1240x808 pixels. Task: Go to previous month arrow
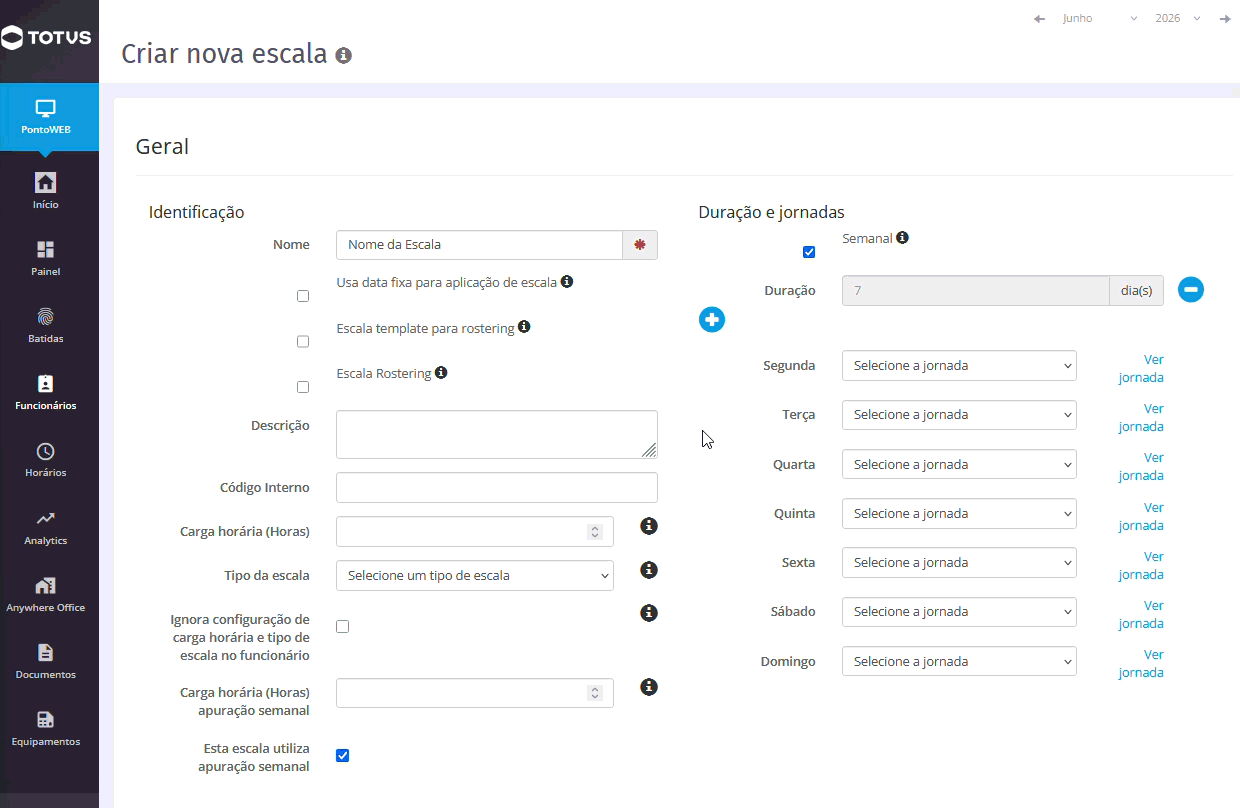(x=1039, y=19)
